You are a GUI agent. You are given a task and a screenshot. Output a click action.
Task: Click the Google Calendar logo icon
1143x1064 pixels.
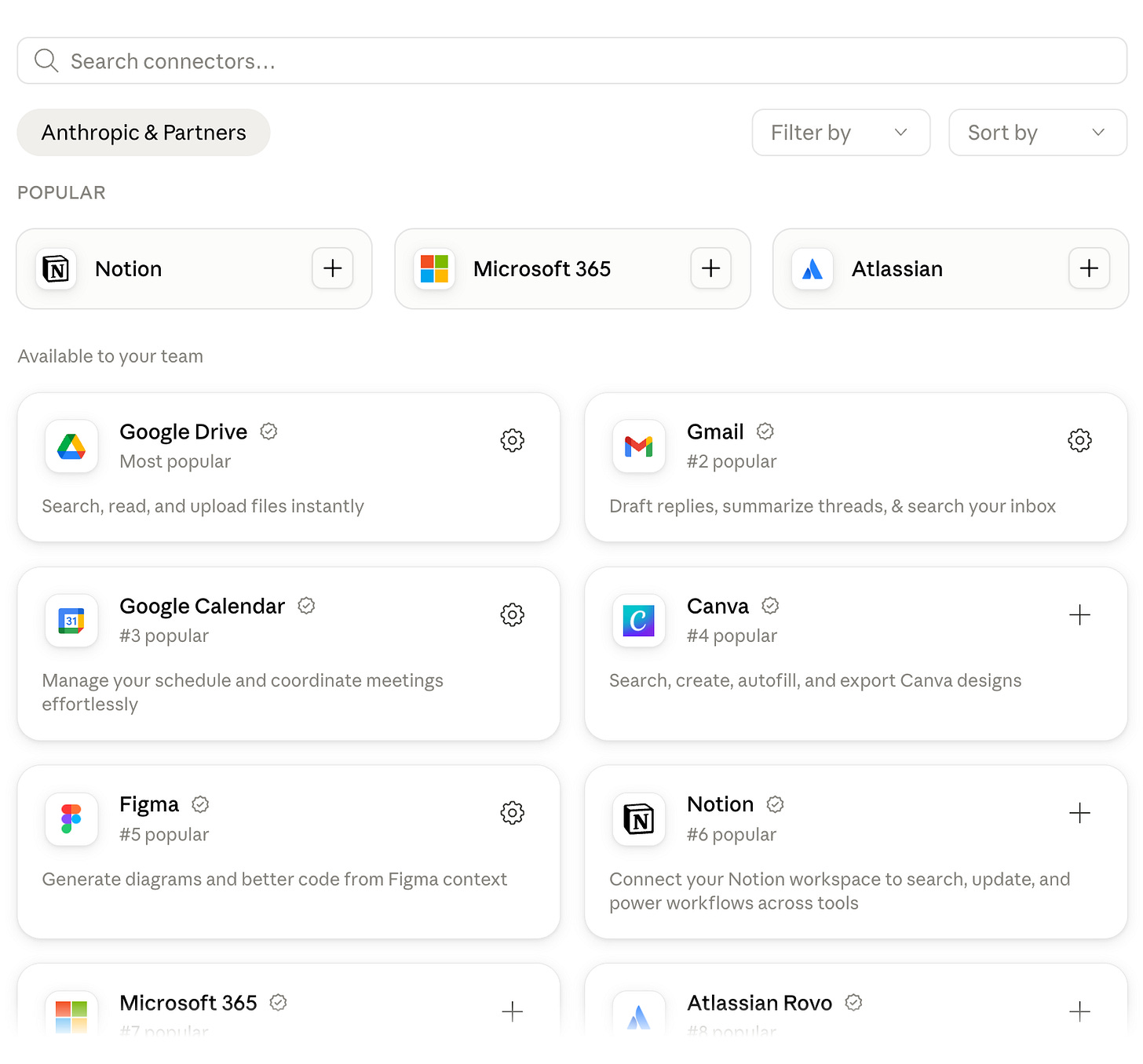pos(71,621)
